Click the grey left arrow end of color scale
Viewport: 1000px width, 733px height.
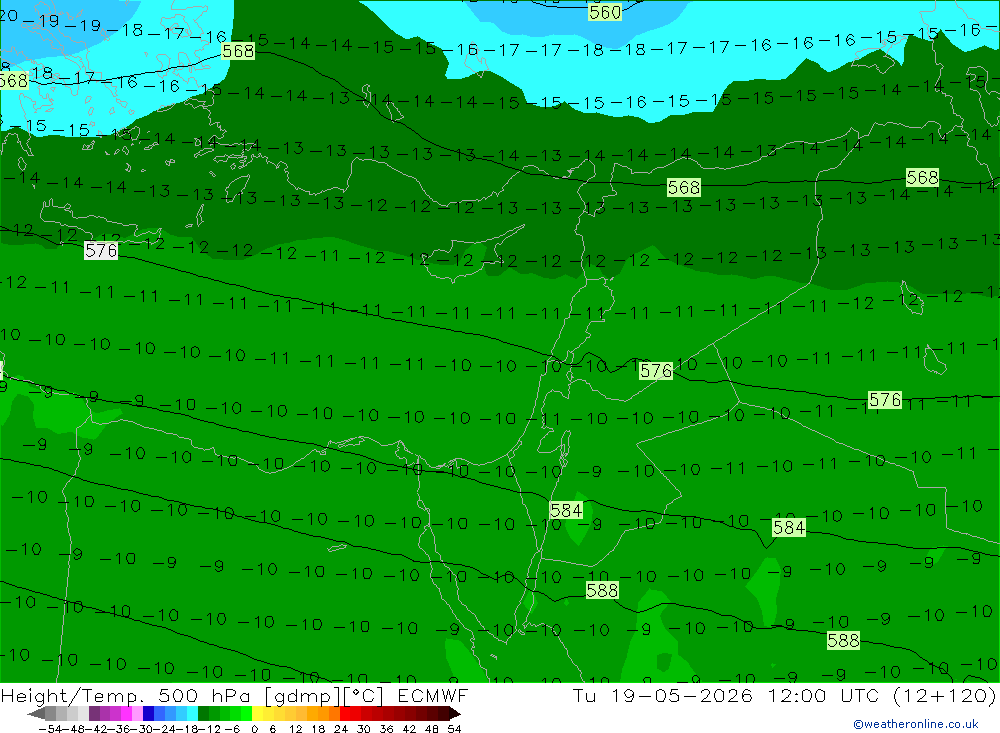coord(36,714)
